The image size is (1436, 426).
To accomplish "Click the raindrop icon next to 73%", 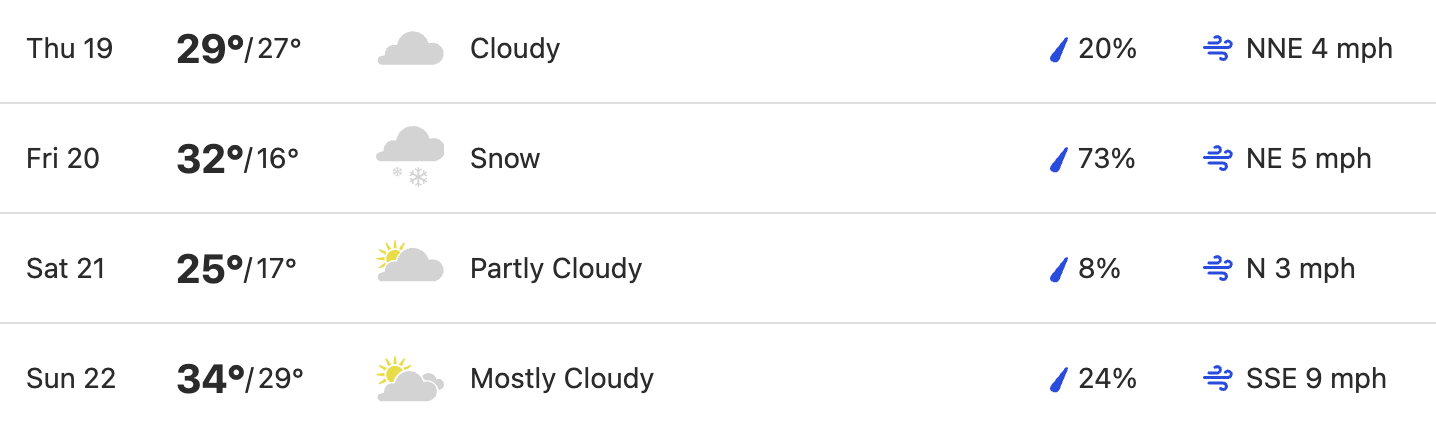I will (x=1059, y=159).
